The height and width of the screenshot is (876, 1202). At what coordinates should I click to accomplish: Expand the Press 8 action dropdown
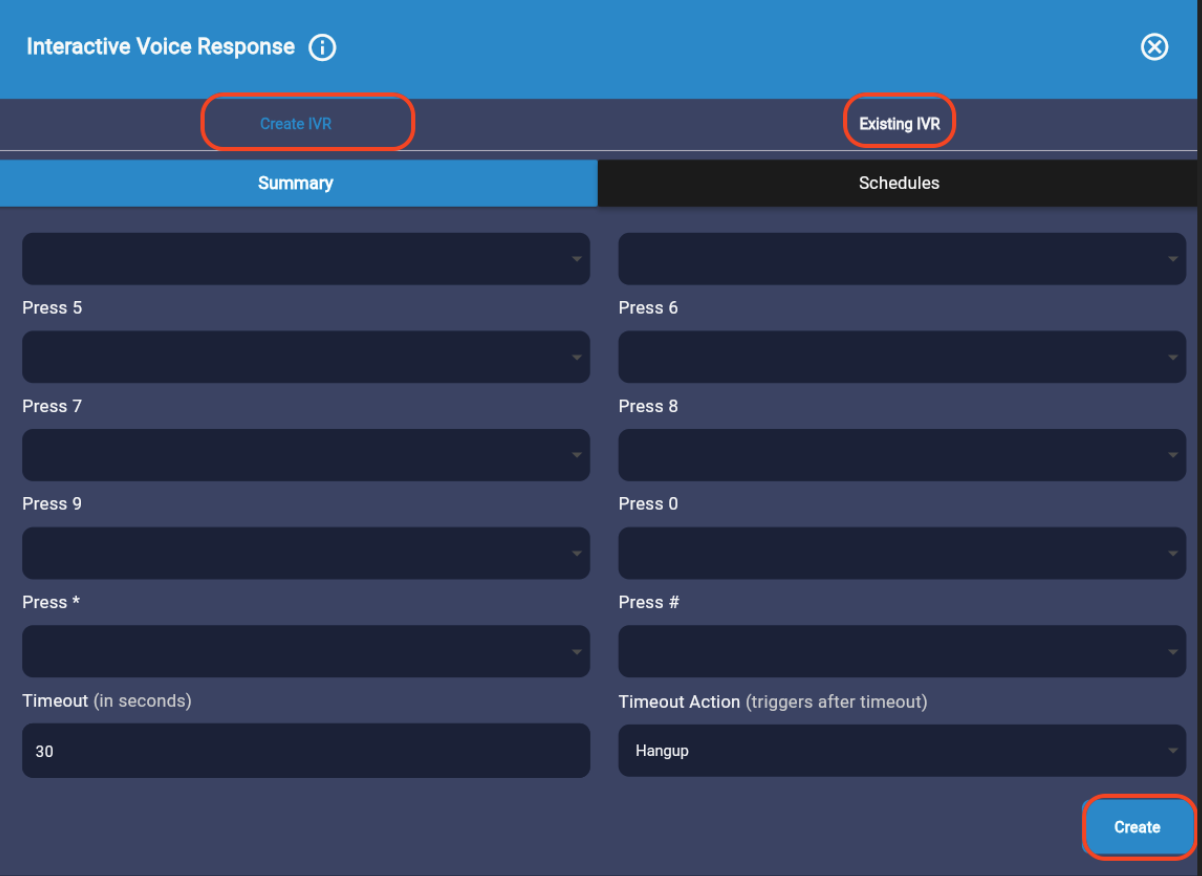902,455
